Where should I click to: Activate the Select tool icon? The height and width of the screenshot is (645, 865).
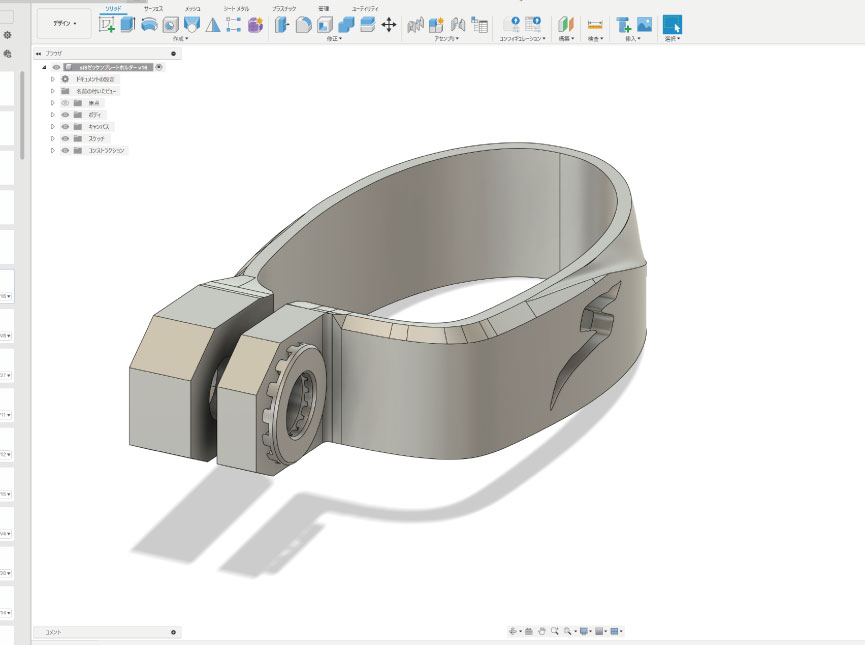point(672,25)
